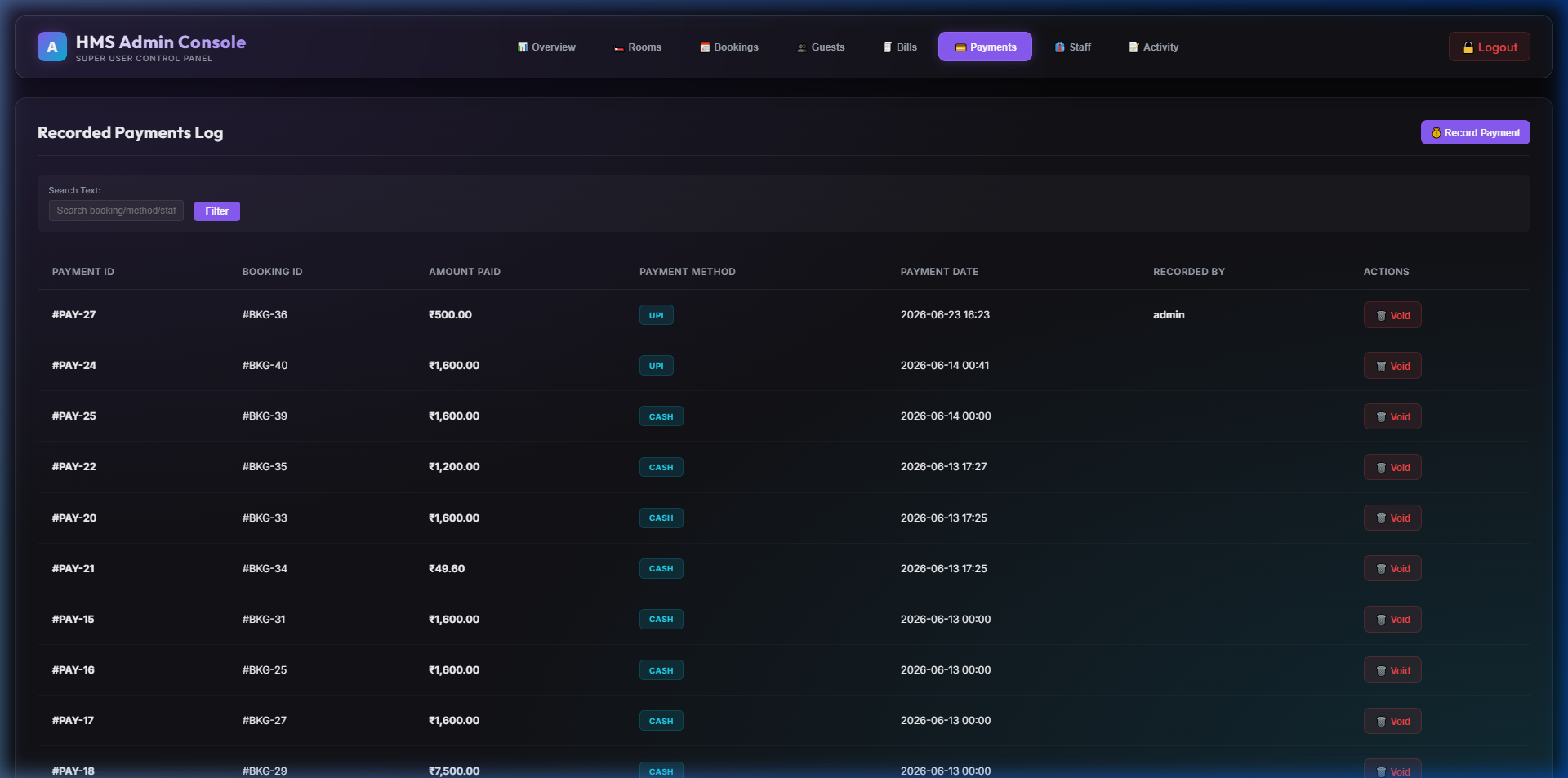
Task: Click booking ID #BKG-25
Action: [265, 669]
